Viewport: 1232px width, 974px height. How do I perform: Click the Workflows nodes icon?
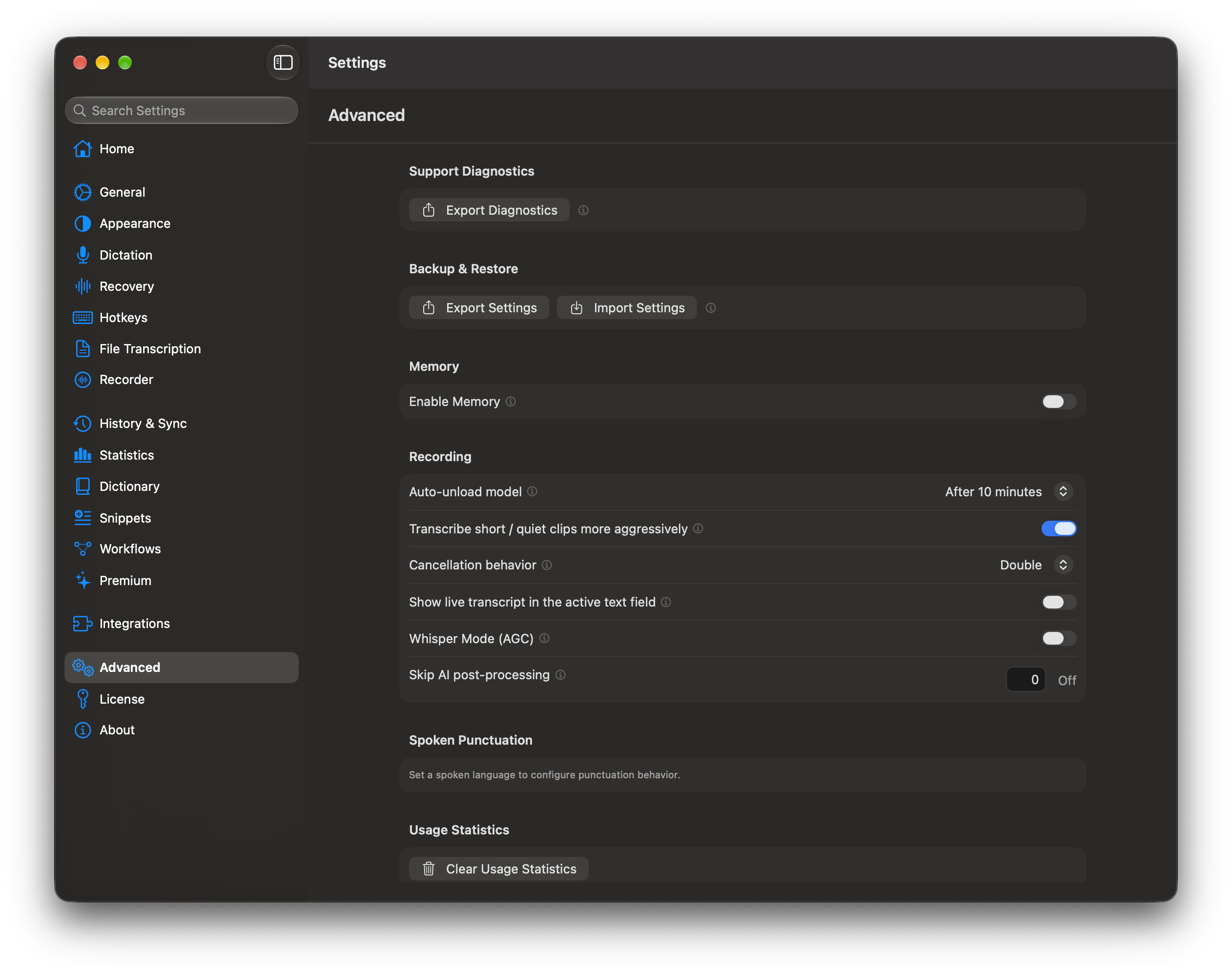click(82, 548)
